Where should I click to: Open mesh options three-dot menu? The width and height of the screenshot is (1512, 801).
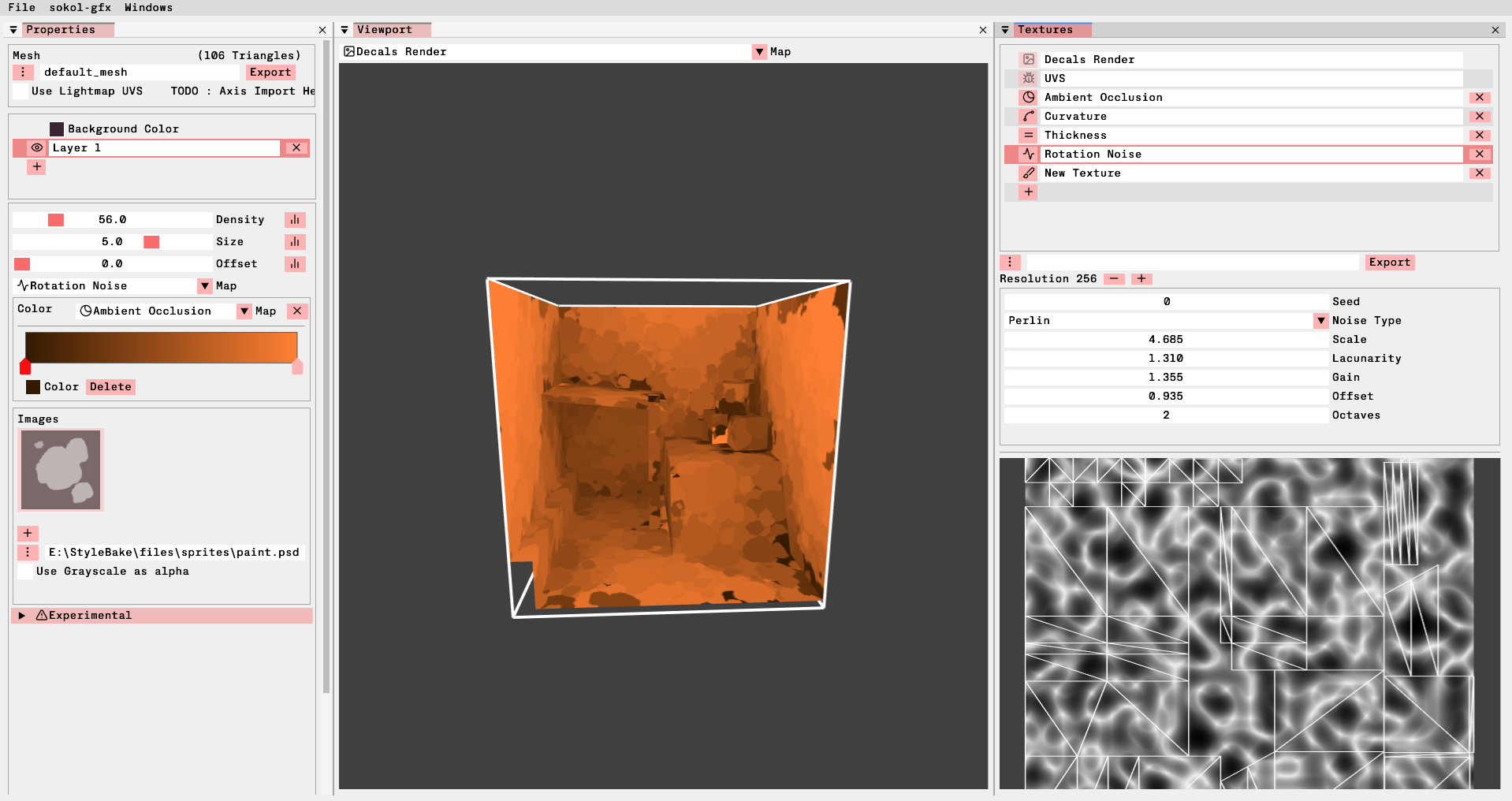(23, 72)
